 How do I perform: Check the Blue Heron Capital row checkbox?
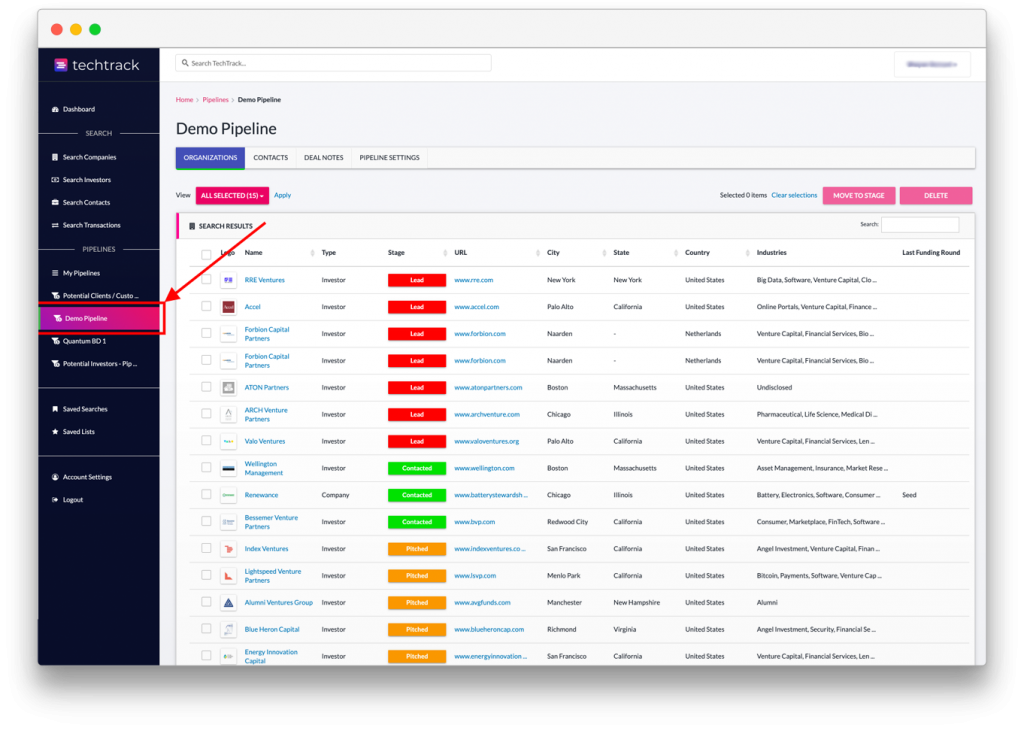click(206, 629)
